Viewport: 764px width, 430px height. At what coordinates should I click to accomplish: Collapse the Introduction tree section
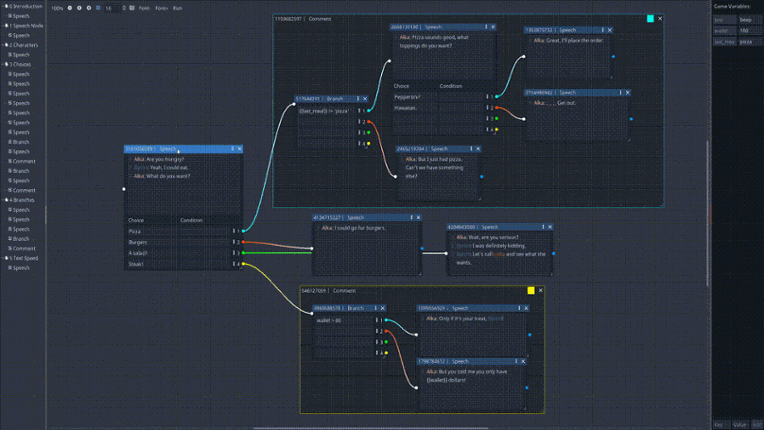5,6
